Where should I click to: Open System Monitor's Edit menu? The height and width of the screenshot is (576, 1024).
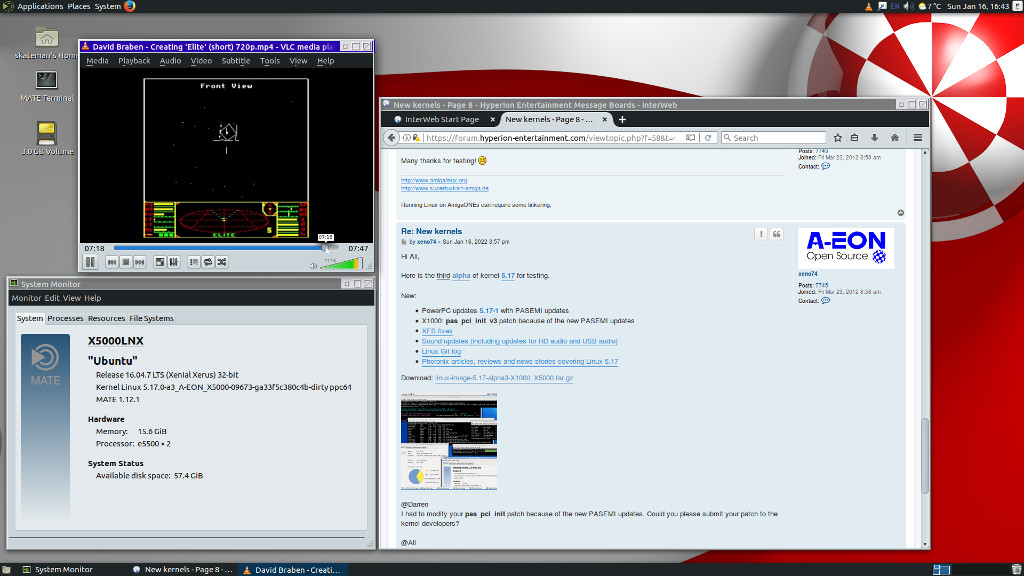coord(52,298)
